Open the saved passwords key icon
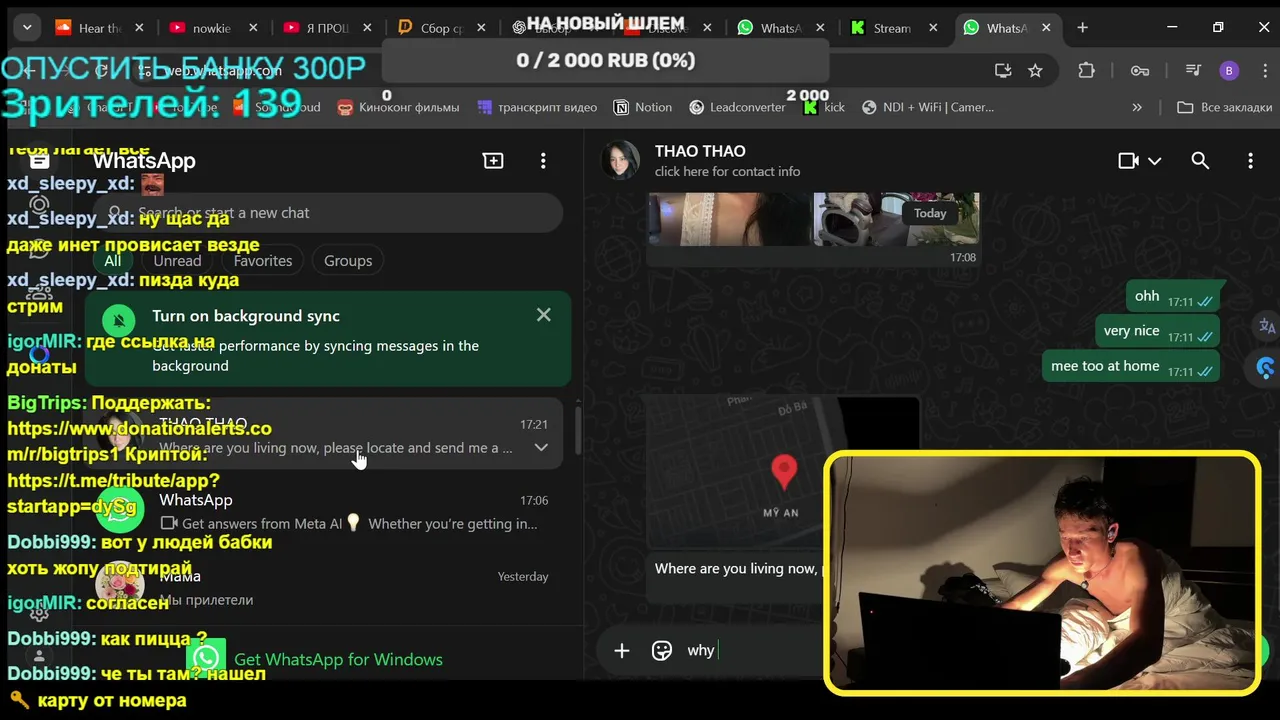Viewport: 1280px width, 720px height. (x=1139, y=70)
